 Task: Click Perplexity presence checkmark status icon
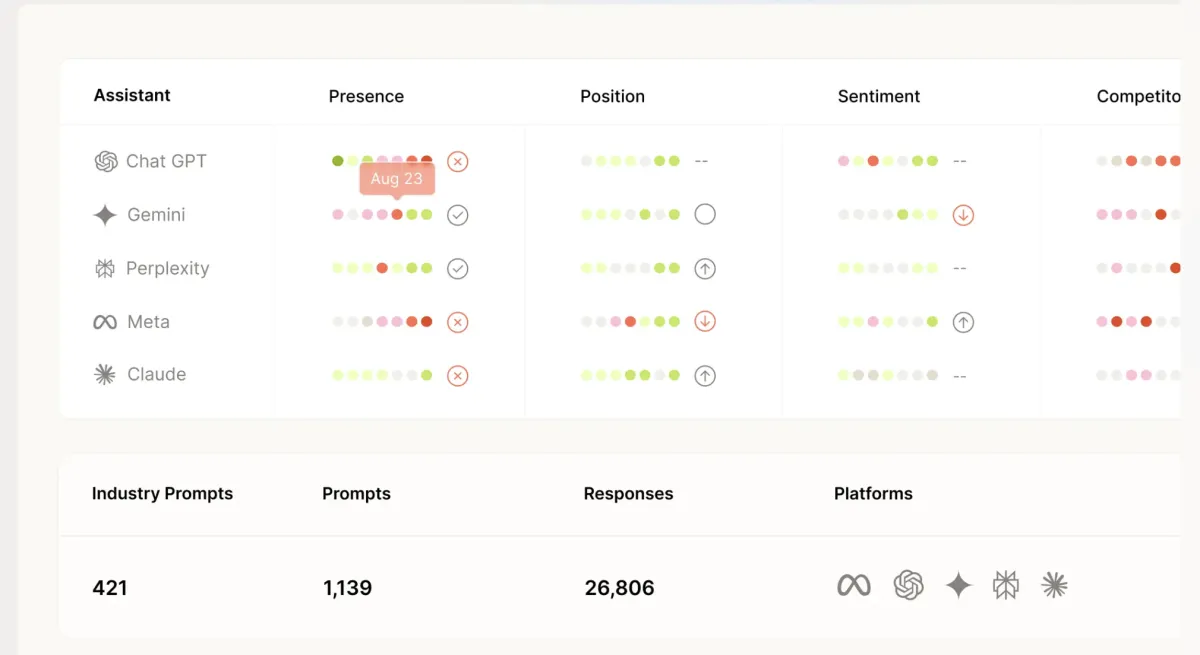pyautogui.click(x=457, y=268)
